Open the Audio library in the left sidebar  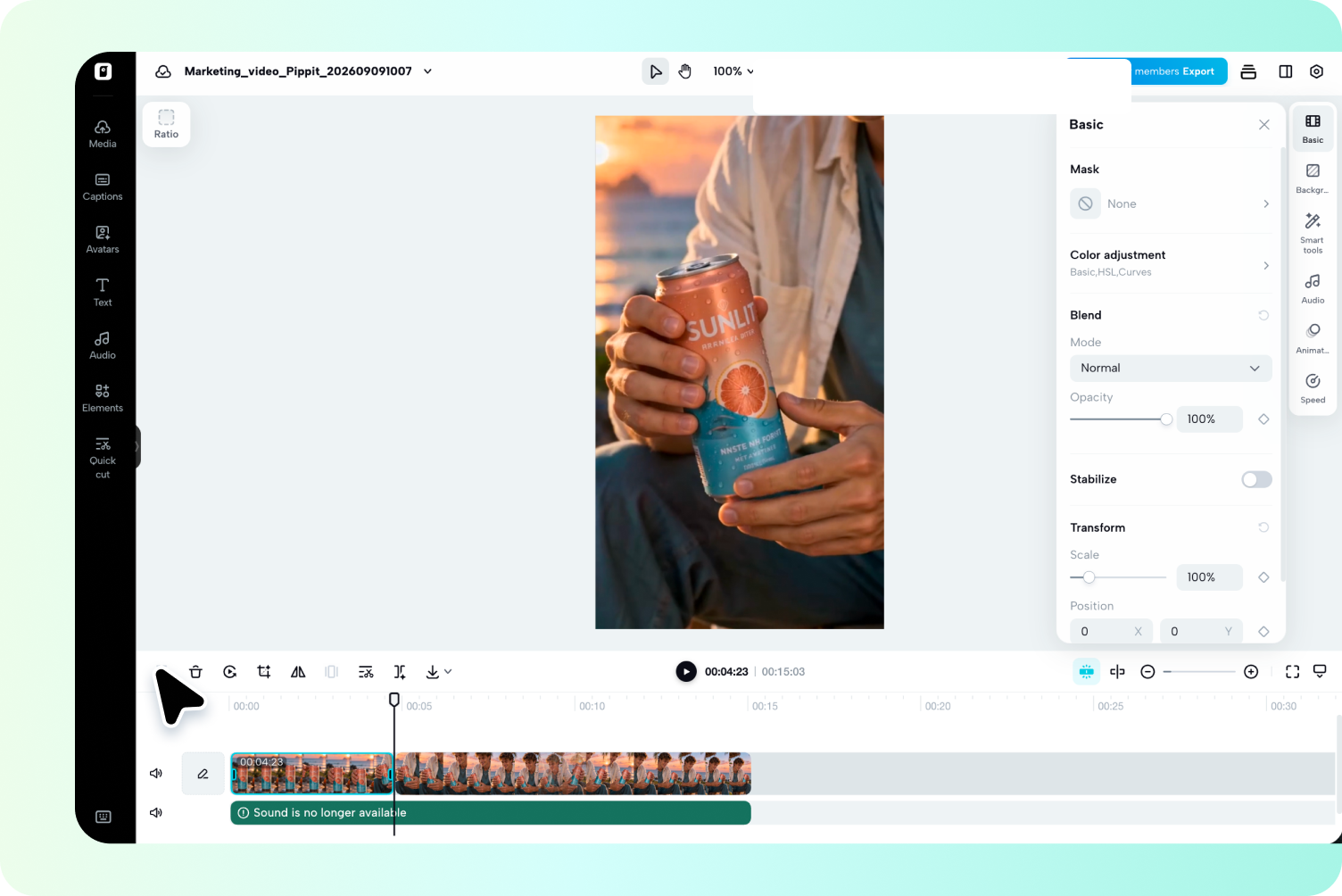(x=103, y=344)
